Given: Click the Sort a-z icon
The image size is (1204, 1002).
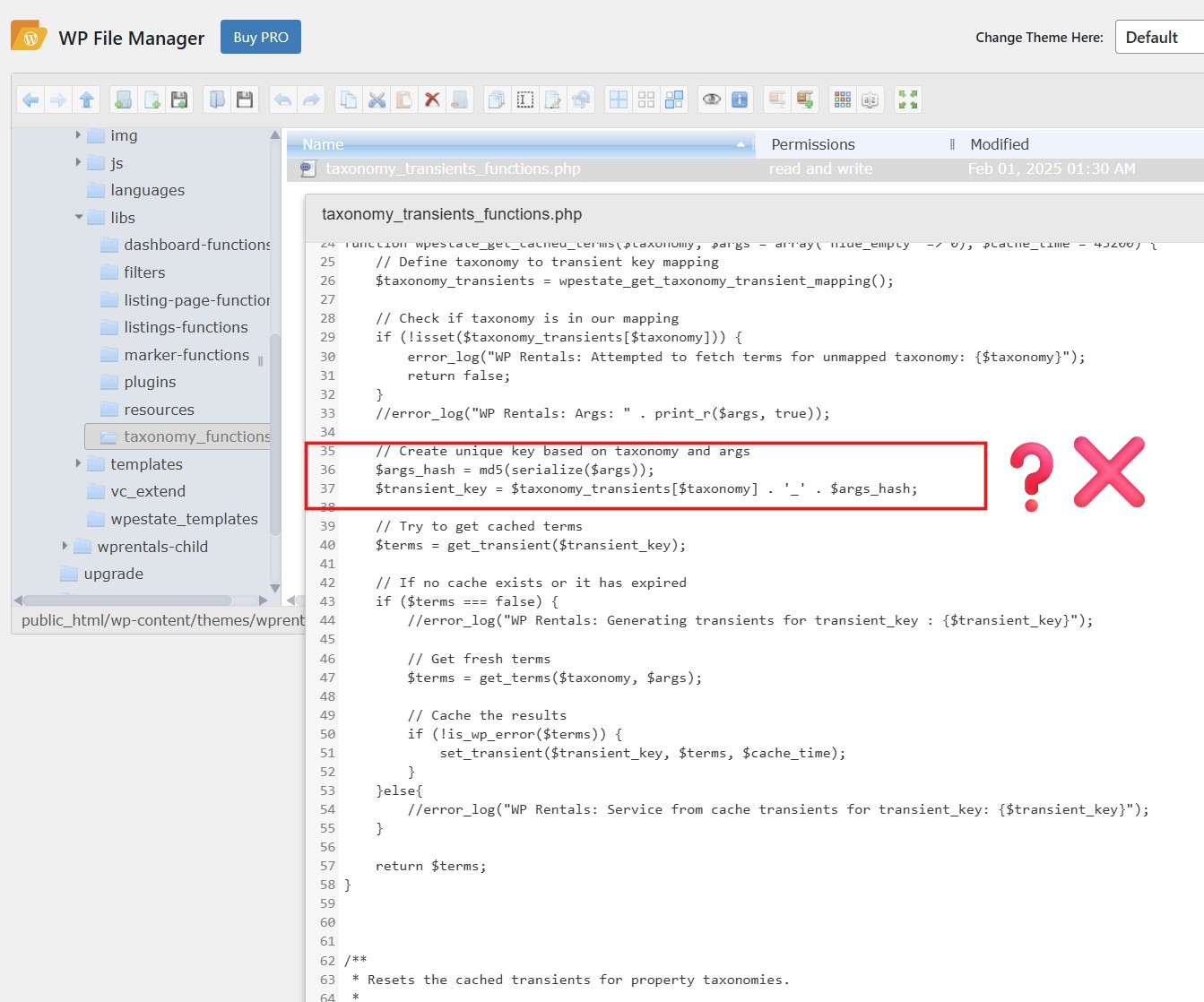Looking at the screenshot, I should 870,99.
